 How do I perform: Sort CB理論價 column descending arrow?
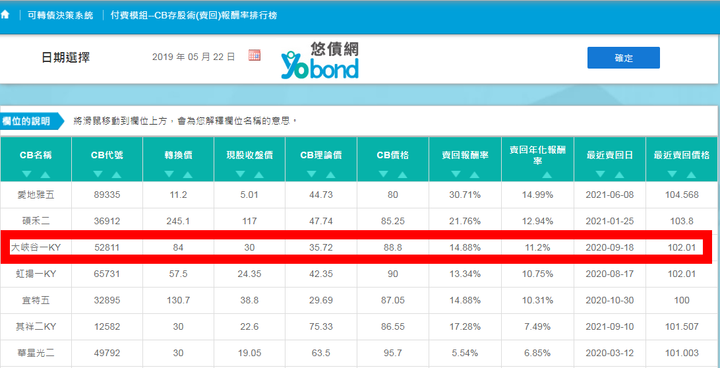pyautogui.click(x=312, y=175)
